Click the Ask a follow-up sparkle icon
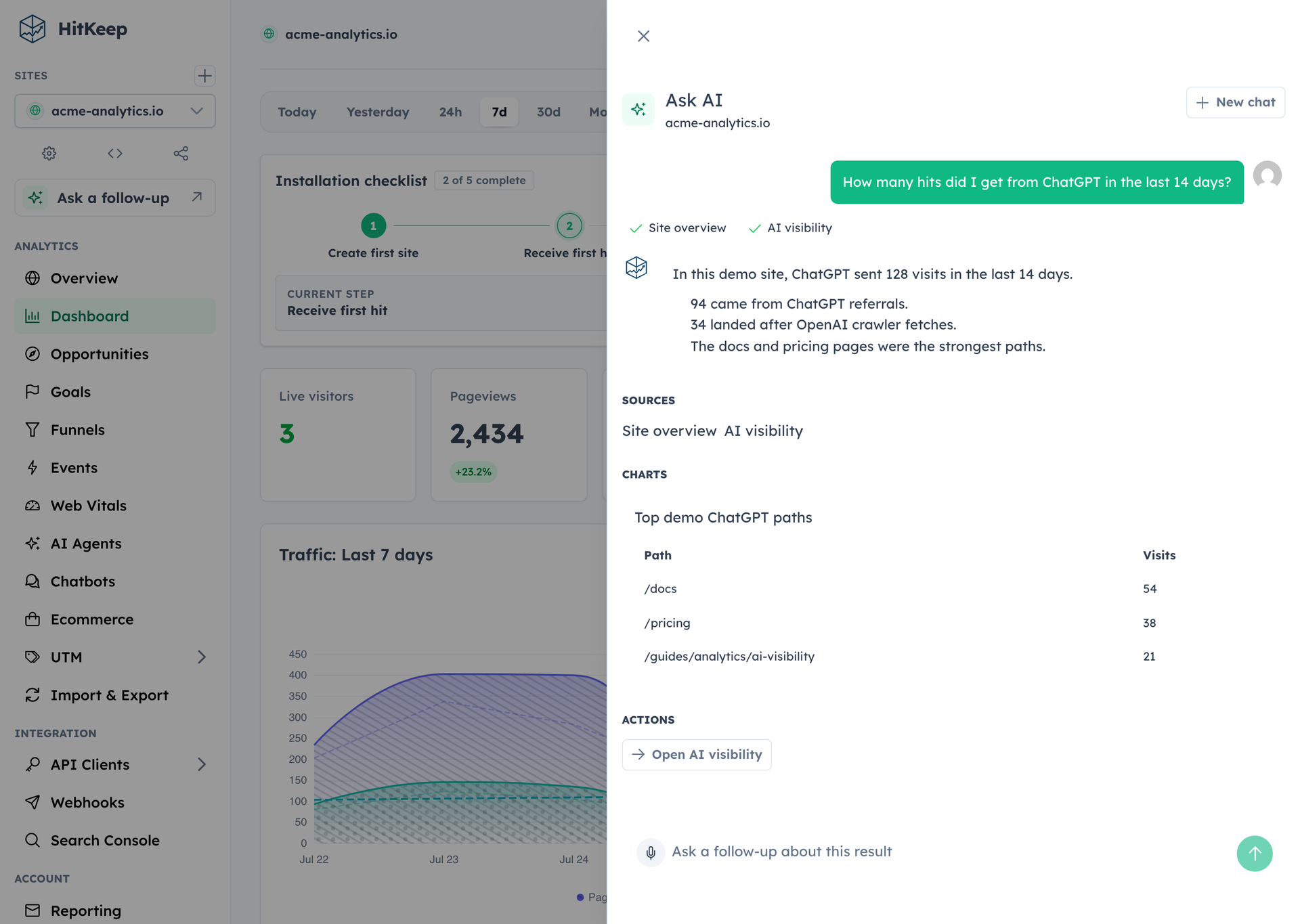The width and height of the screenshot is (1300, 924). 35,198
